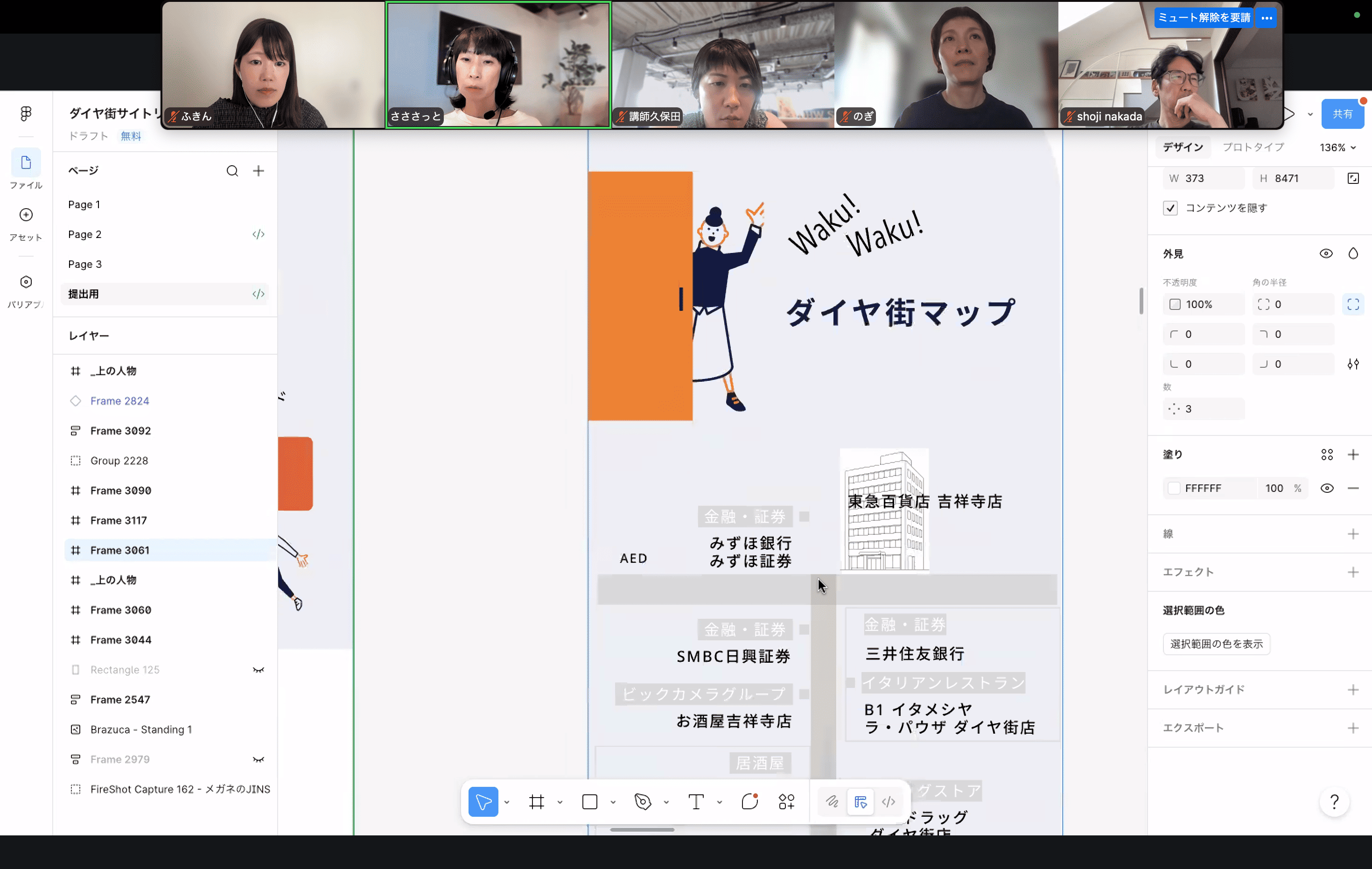
Task: Open the help question mark button
Action: 1334,802
